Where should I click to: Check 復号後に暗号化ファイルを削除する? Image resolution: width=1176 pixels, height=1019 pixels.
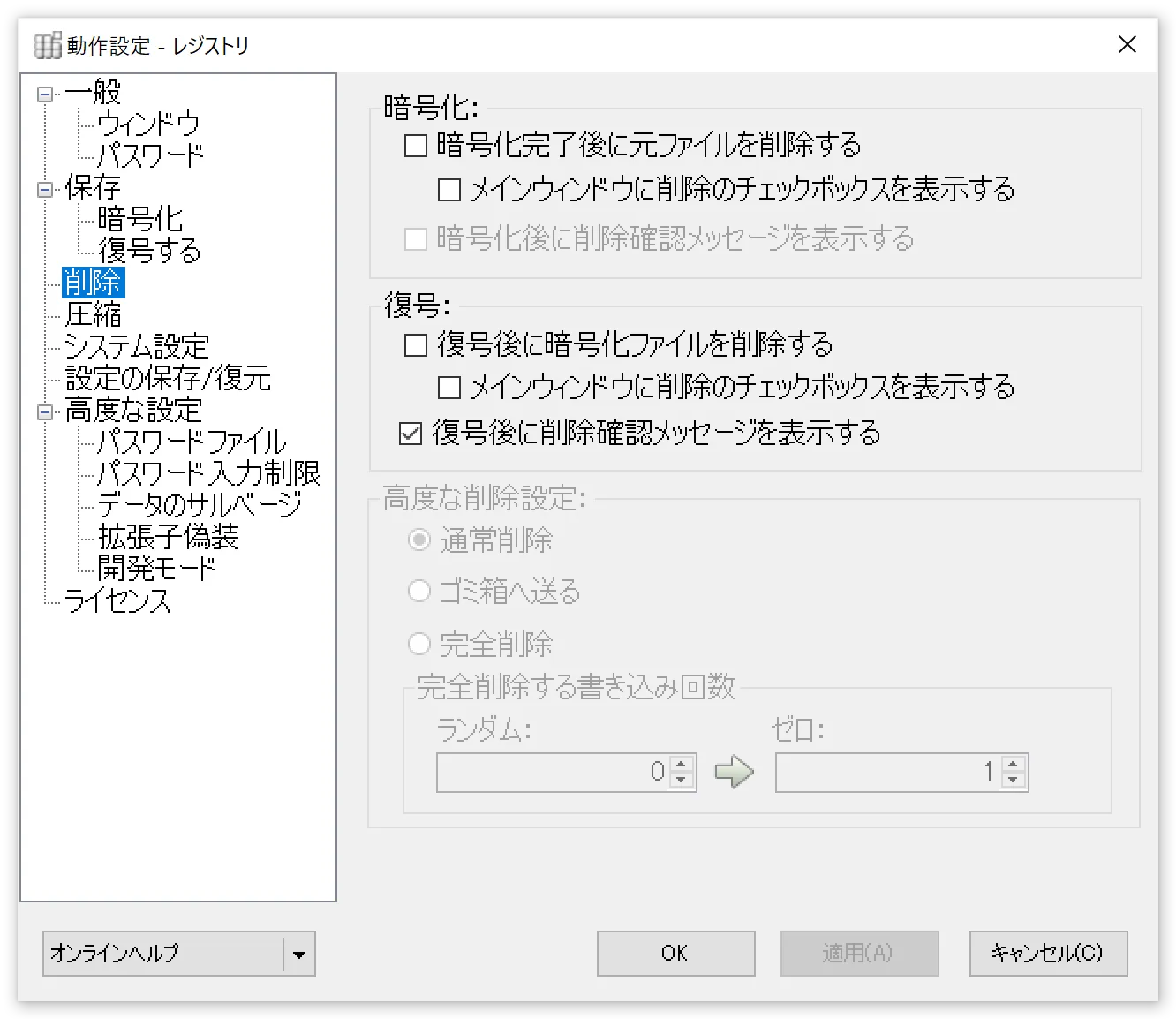[415, 345]
